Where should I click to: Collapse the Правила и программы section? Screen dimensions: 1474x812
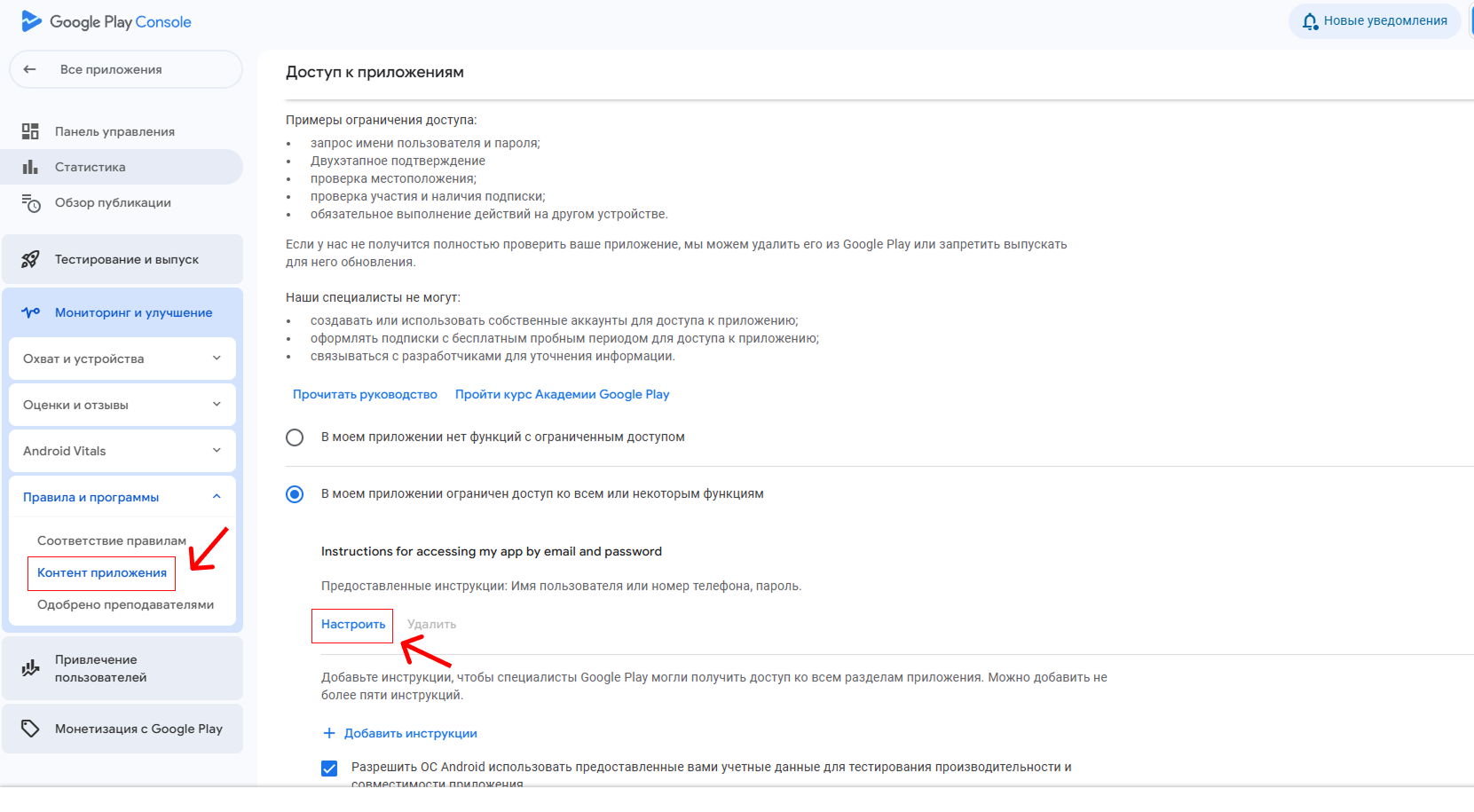click(x=217, y=497)
